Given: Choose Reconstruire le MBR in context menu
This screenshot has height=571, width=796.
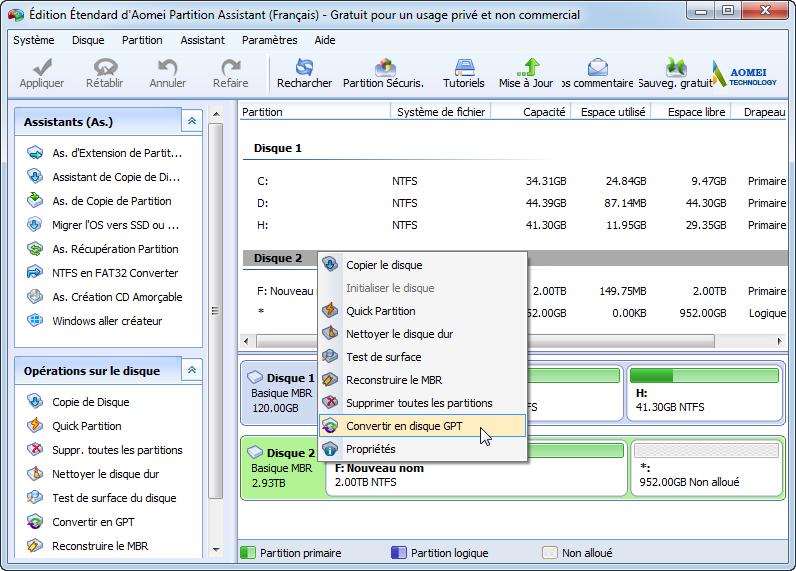Looking at the screenshot, I should click(422, 380).
